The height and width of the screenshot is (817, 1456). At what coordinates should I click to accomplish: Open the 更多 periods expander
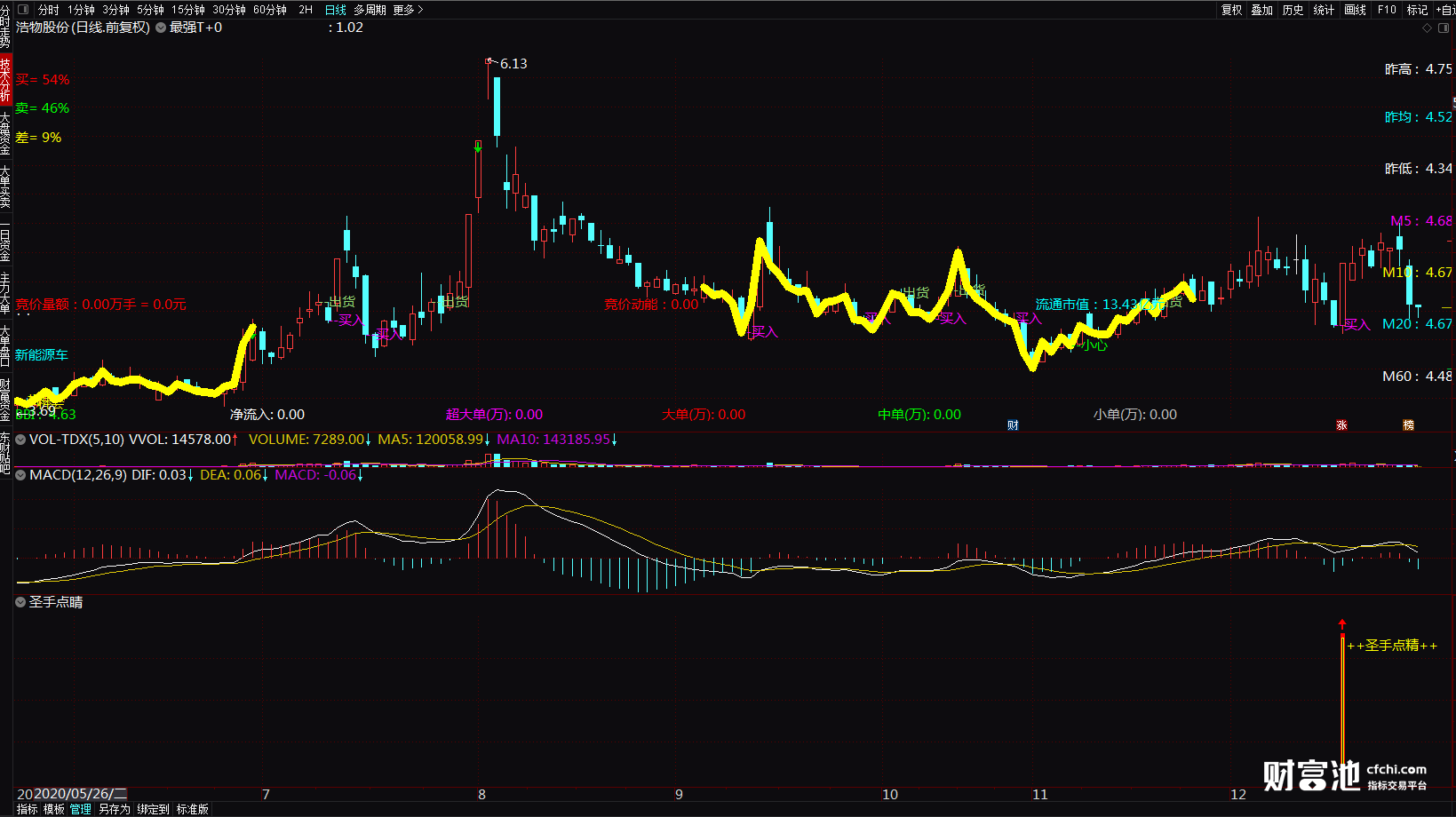pos(409,10)
